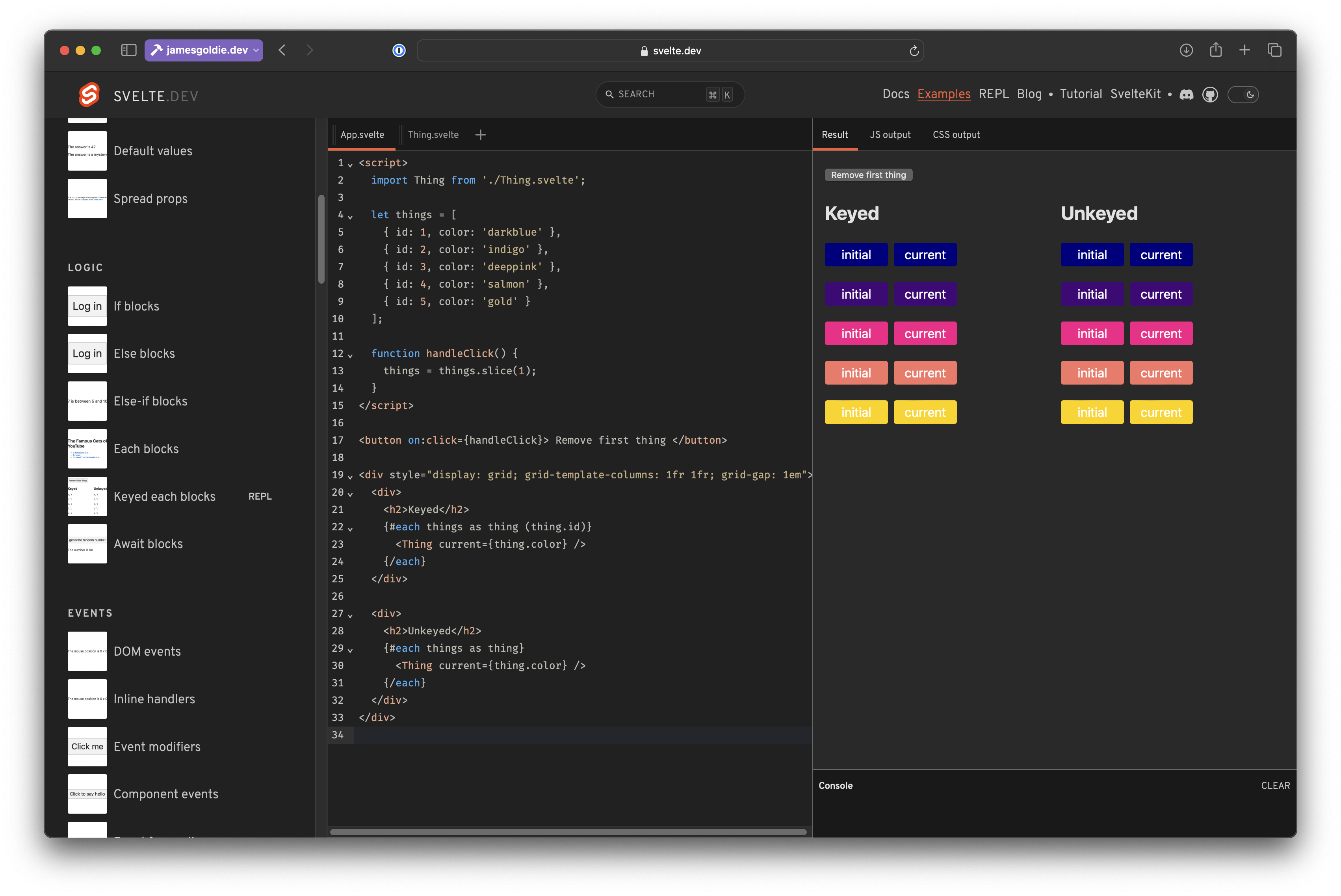Switch to dark/light theme toggle
The image size is (1341, 896).
(1244, 94)
